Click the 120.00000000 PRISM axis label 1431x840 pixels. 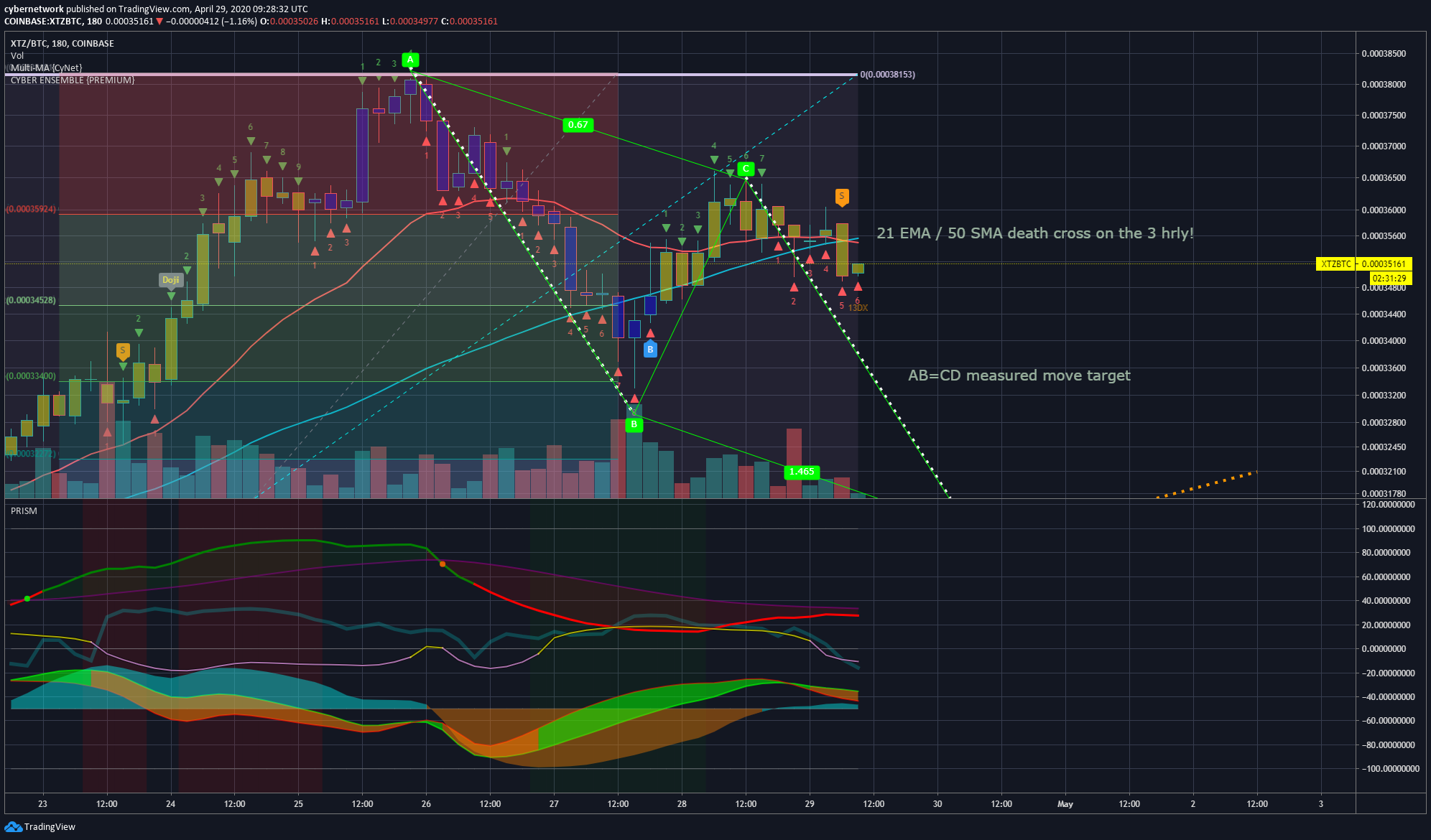tap(1389, 505)
